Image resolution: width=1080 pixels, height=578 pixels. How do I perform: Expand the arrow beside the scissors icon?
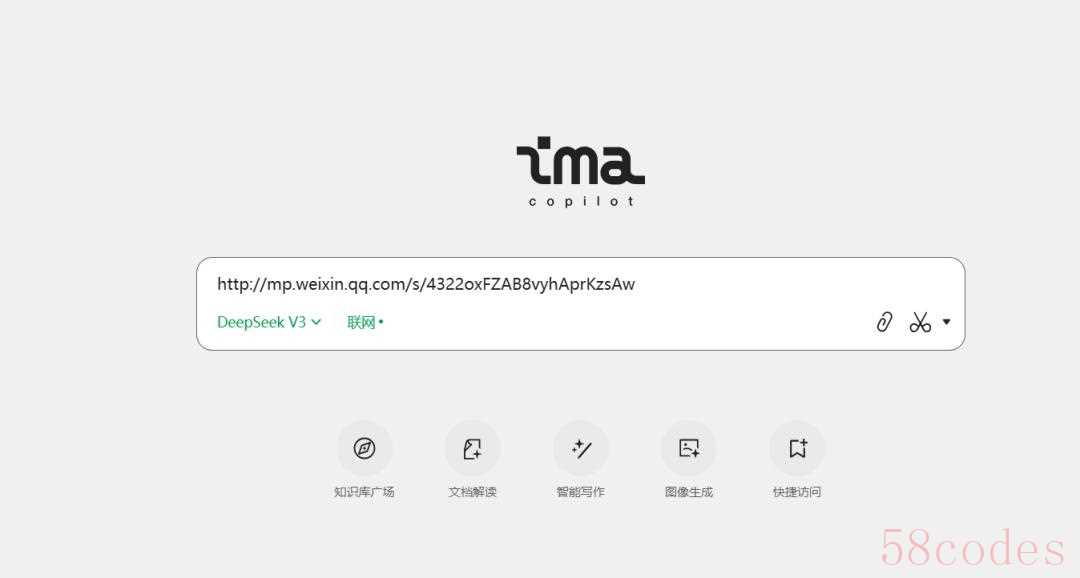point(946,322)
